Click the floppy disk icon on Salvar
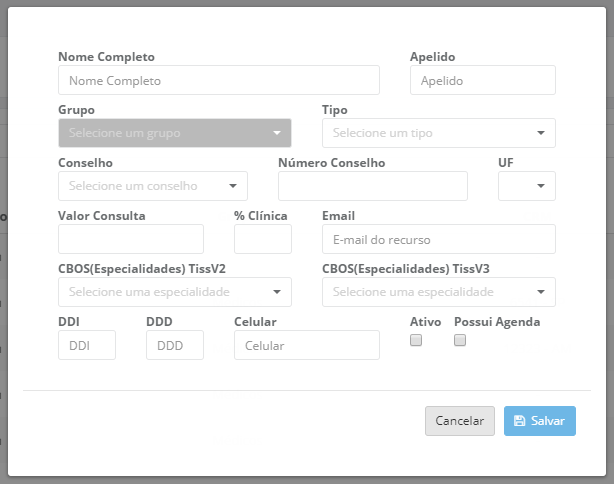 tap(520, 421)
